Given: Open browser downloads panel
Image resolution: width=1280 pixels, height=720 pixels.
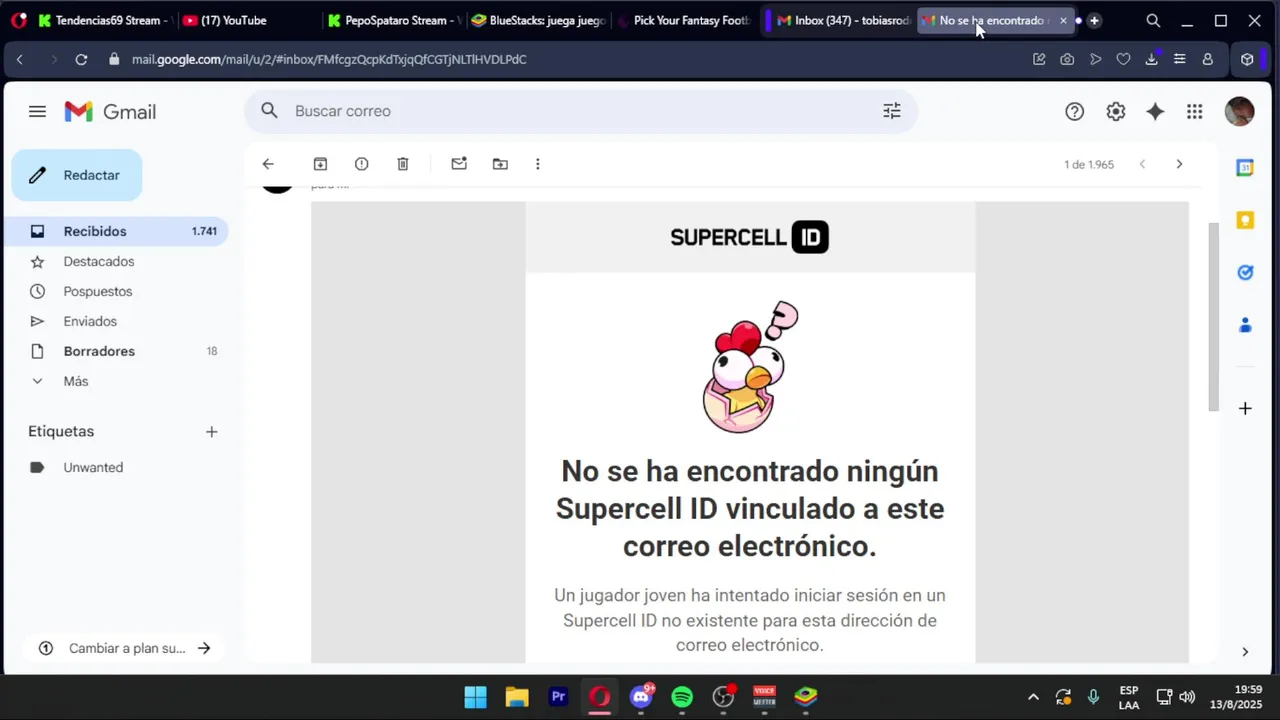Looking at the screenshot, I should pos(1151,59).
